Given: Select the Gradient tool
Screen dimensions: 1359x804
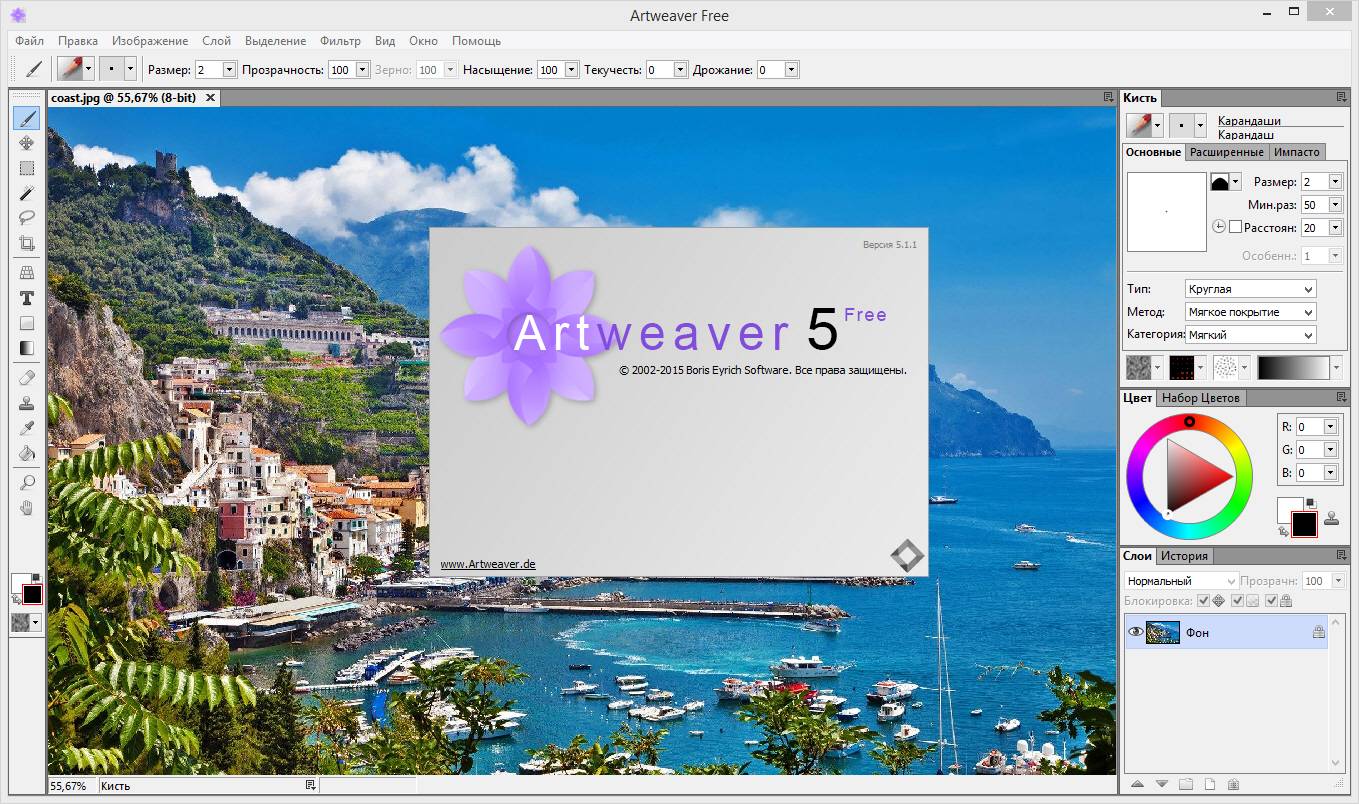Looking at the screenshot, I should pyautogui.click(x=27, y=348).
